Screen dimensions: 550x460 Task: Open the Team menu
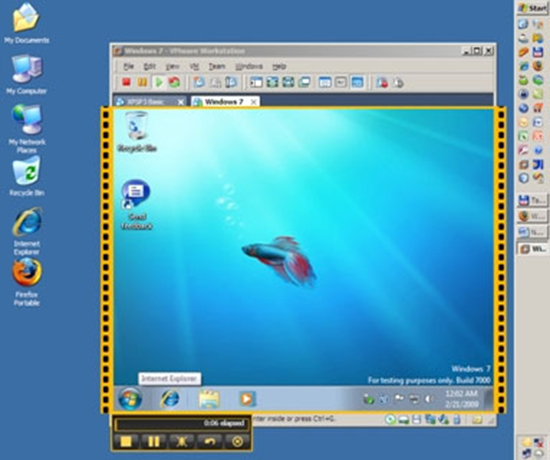[x=217, y=66]
